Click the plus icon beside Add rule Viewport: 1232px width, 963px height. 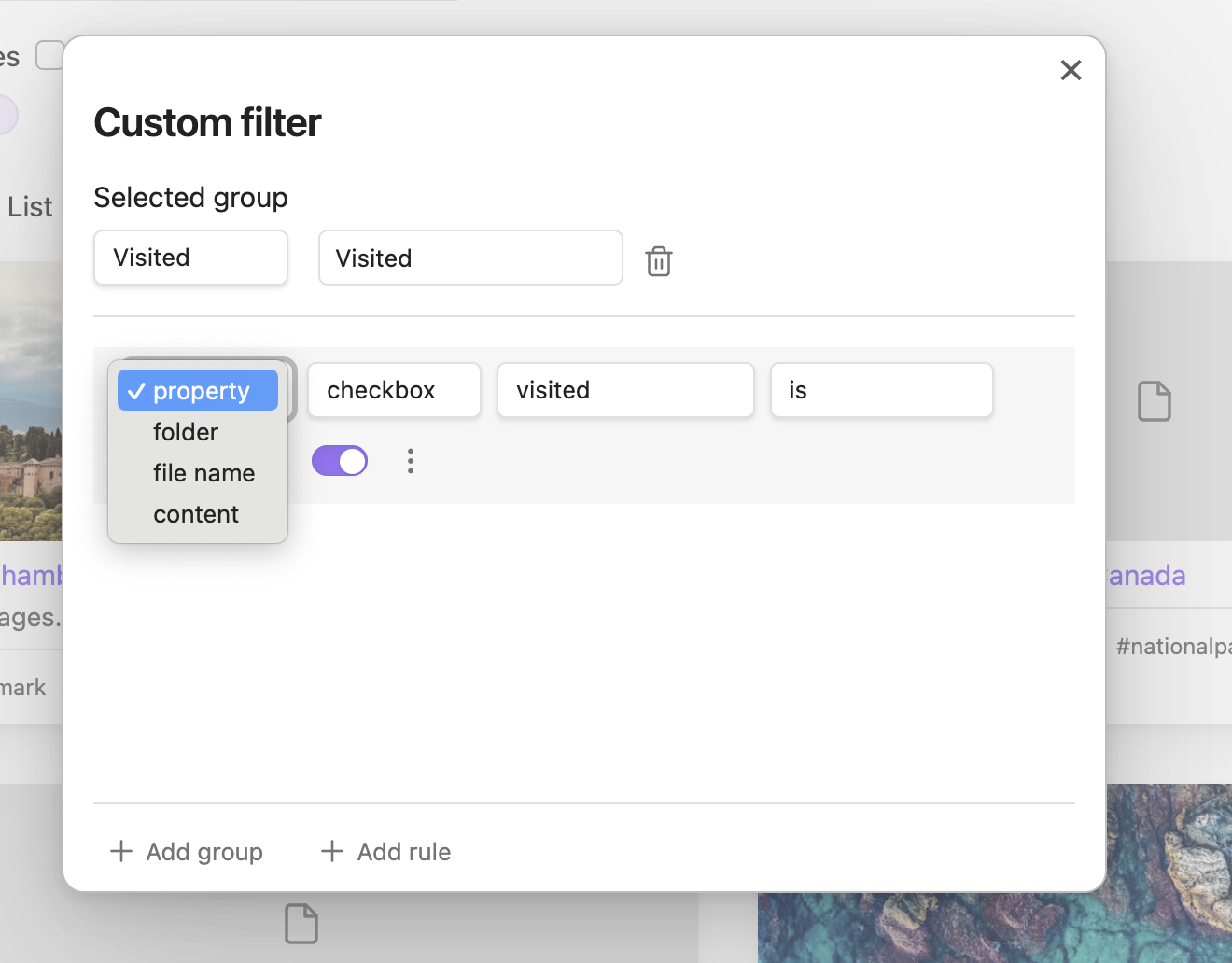tap(332, 851)
